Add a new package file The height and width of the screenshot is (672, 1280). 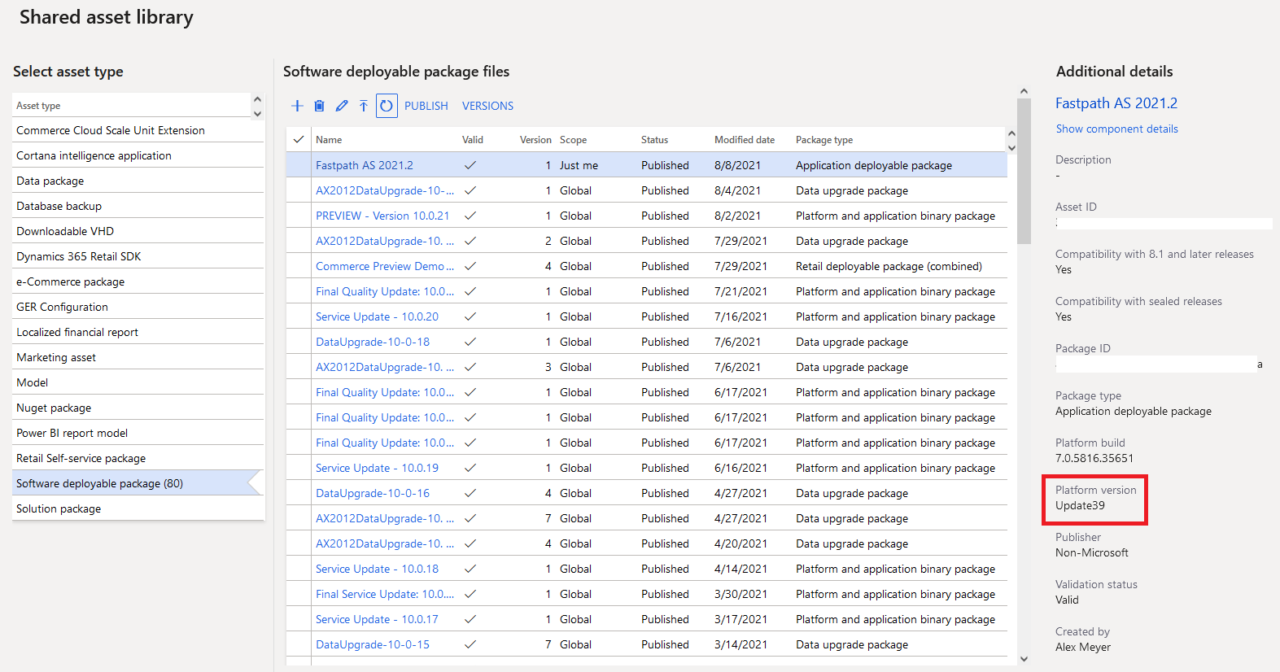[297, 105]
